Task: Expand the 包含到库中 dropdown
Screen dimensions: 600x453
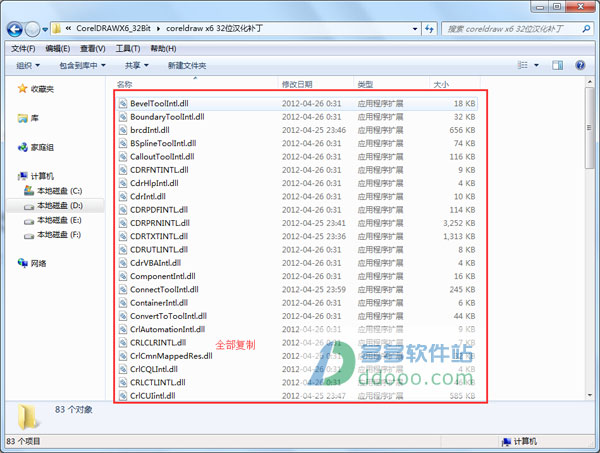Action: tap(82, 65)
